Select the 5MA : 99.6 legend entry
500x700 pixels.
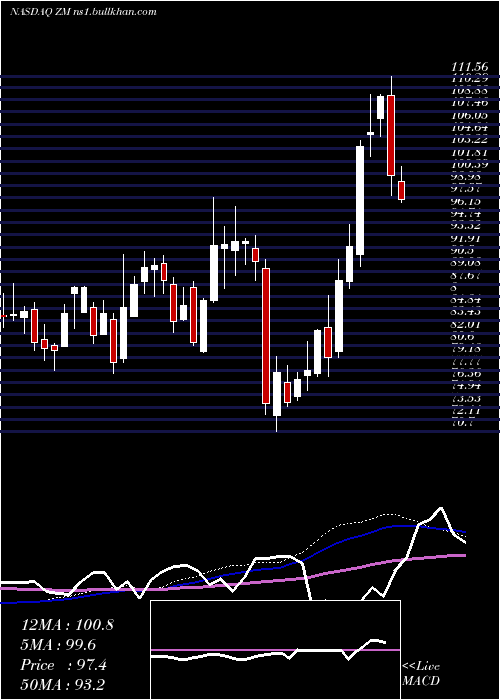pos(58,645)
